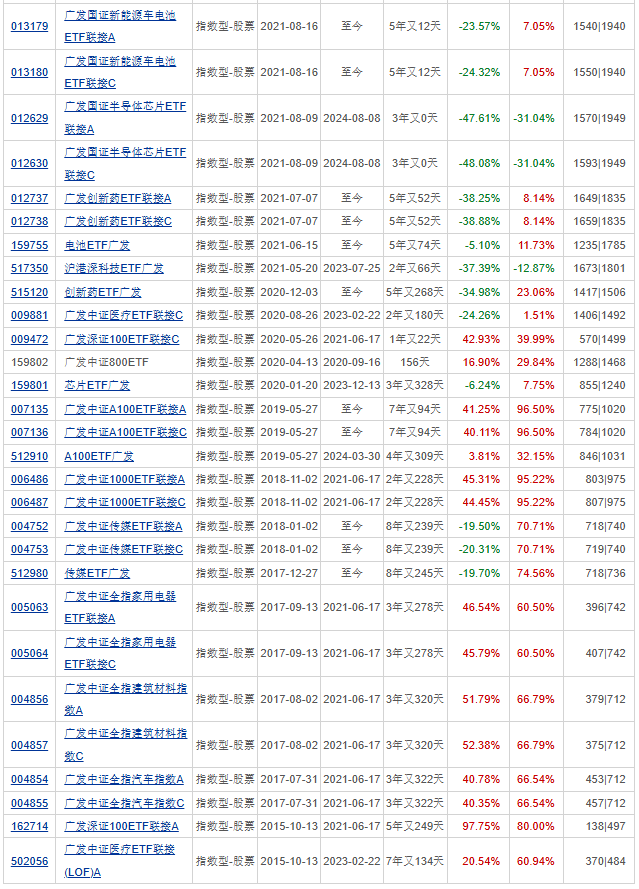
Task: Click fund code 007136
Action: (x=29, y=433)
